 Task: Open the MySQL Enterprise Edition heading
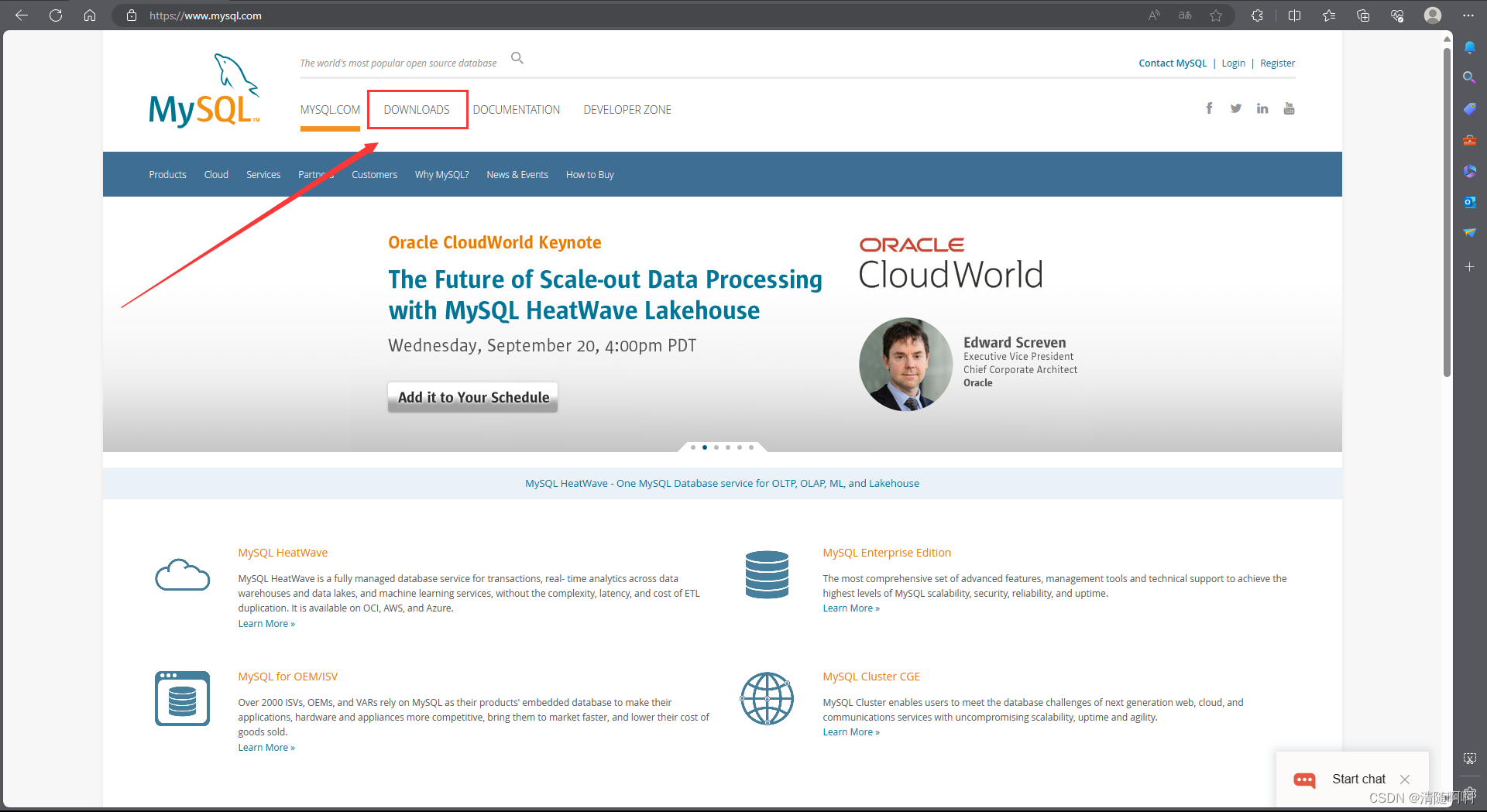coord(887,553)
